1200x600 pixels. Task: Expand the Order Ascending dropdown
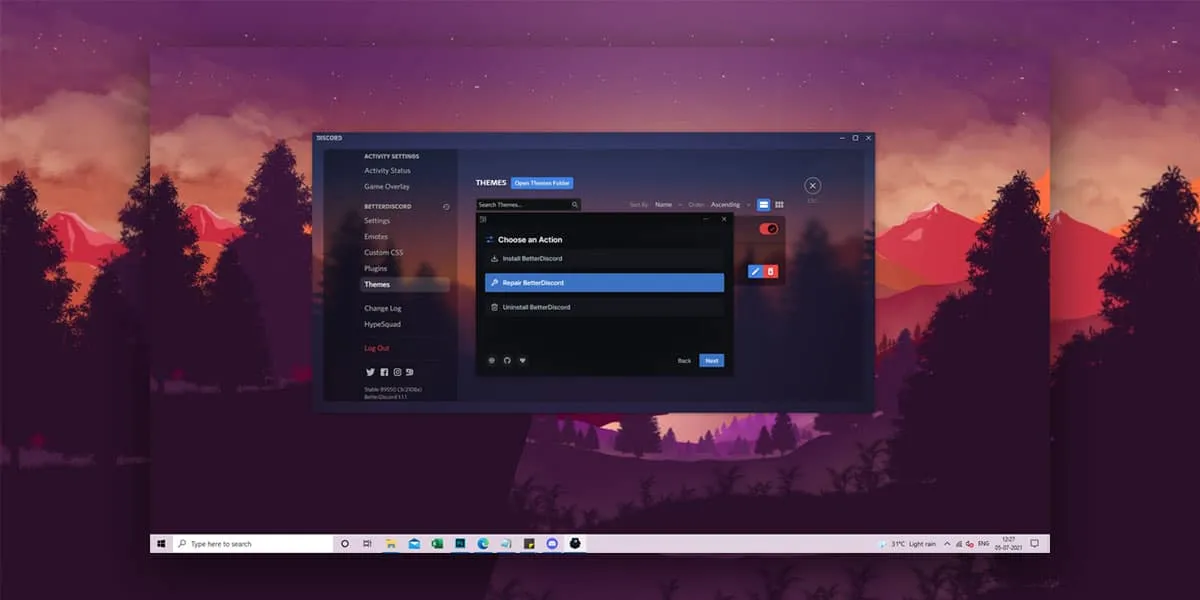click(730, 205)
